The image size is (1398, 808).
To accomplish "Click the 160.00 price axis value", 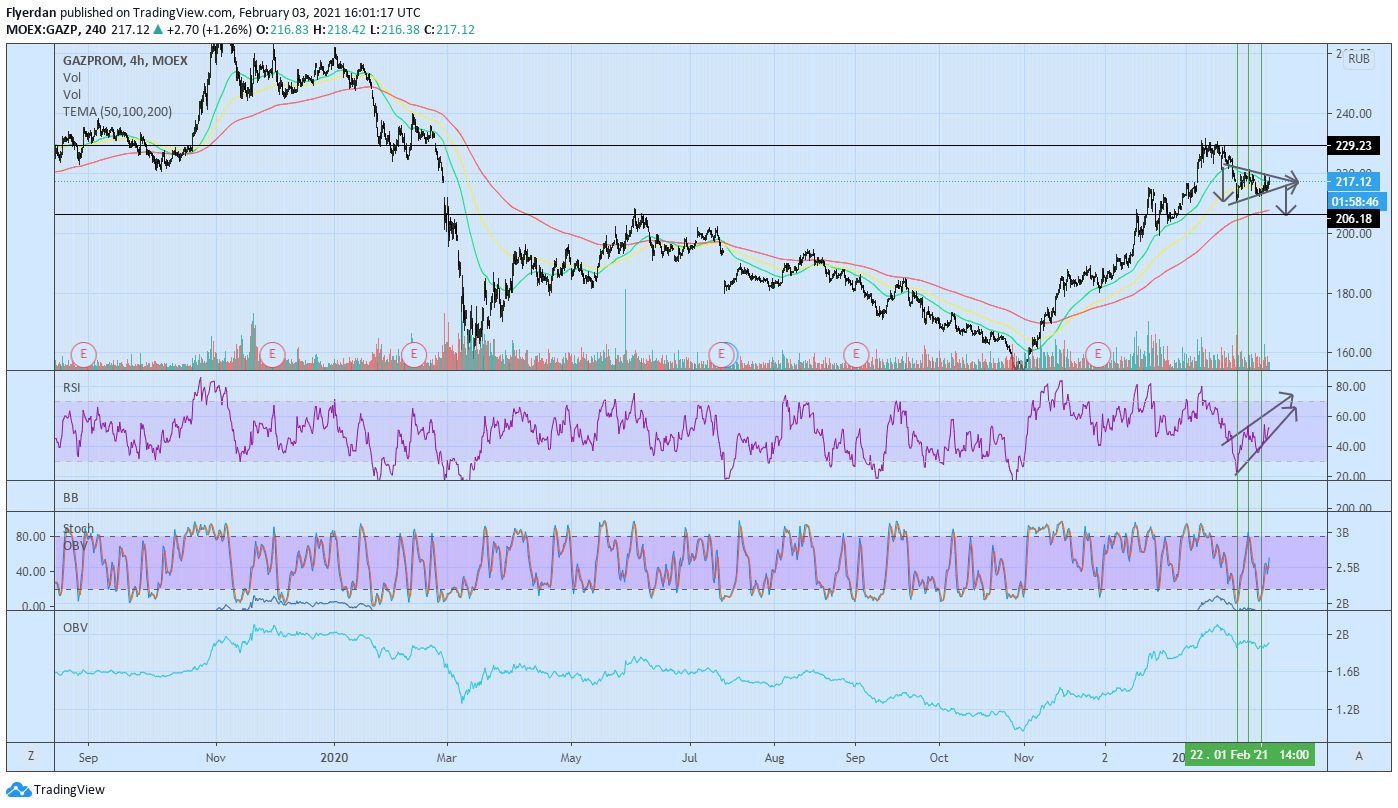I will 1352,353.
